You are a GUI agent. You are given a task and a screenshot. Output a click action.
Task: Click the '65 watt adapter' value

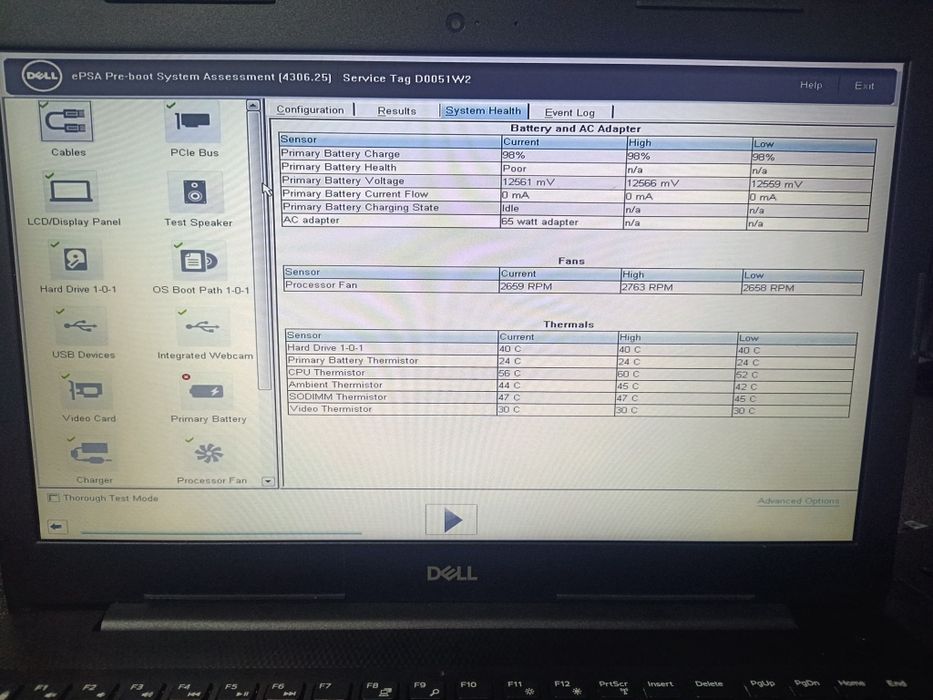click(540, 221)
